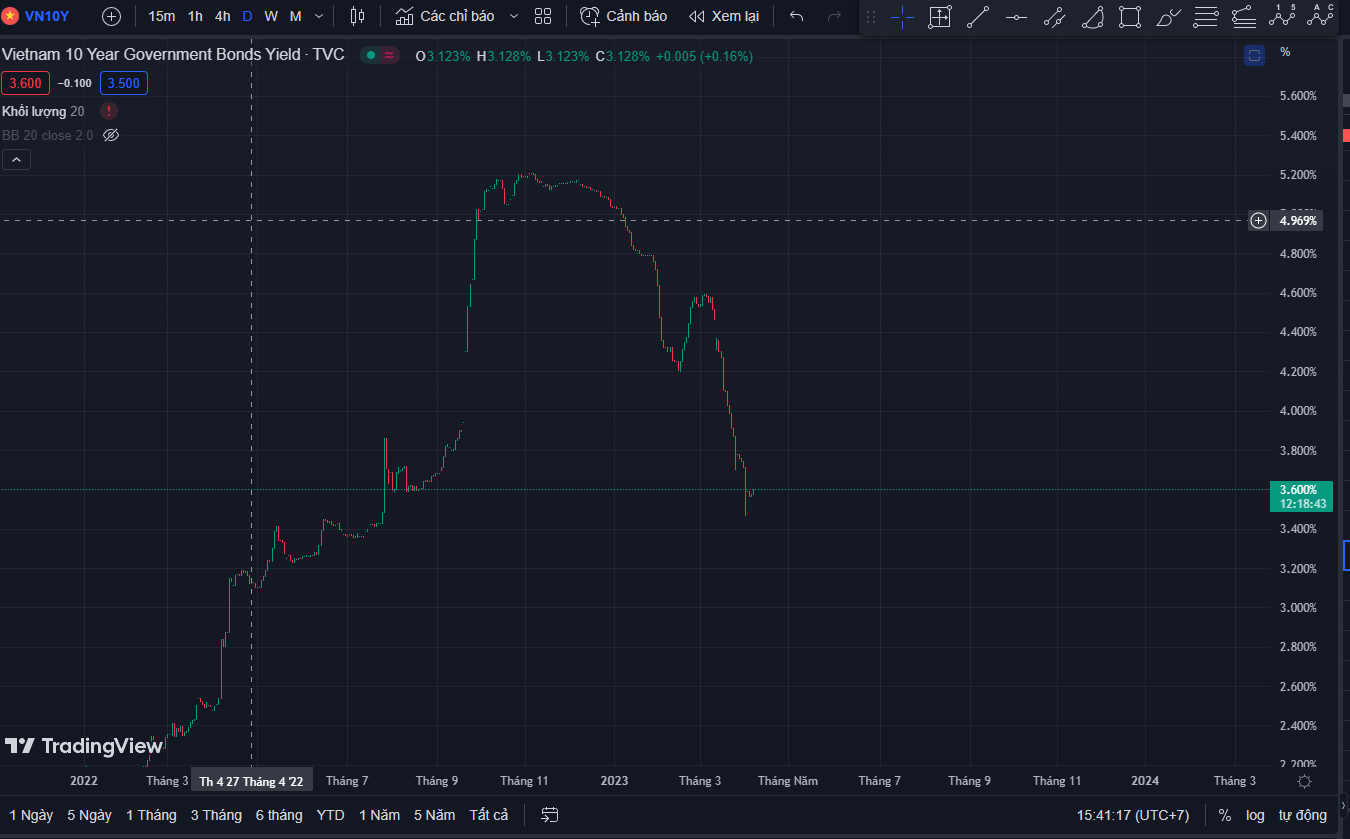Toggle auto scale (tự động)

(x=1303, y=815)
